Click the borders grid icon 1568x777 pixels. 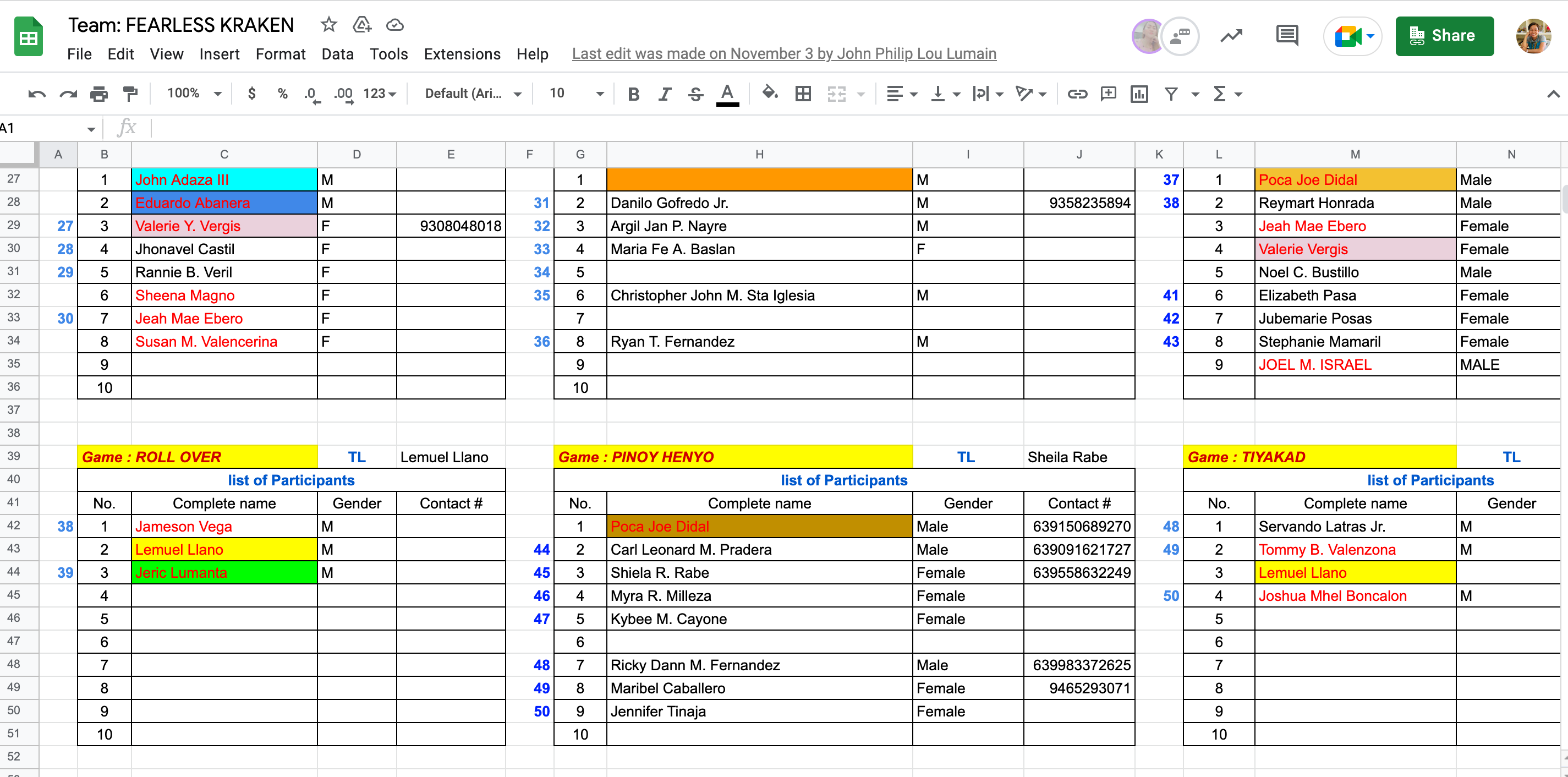[803, 94]
